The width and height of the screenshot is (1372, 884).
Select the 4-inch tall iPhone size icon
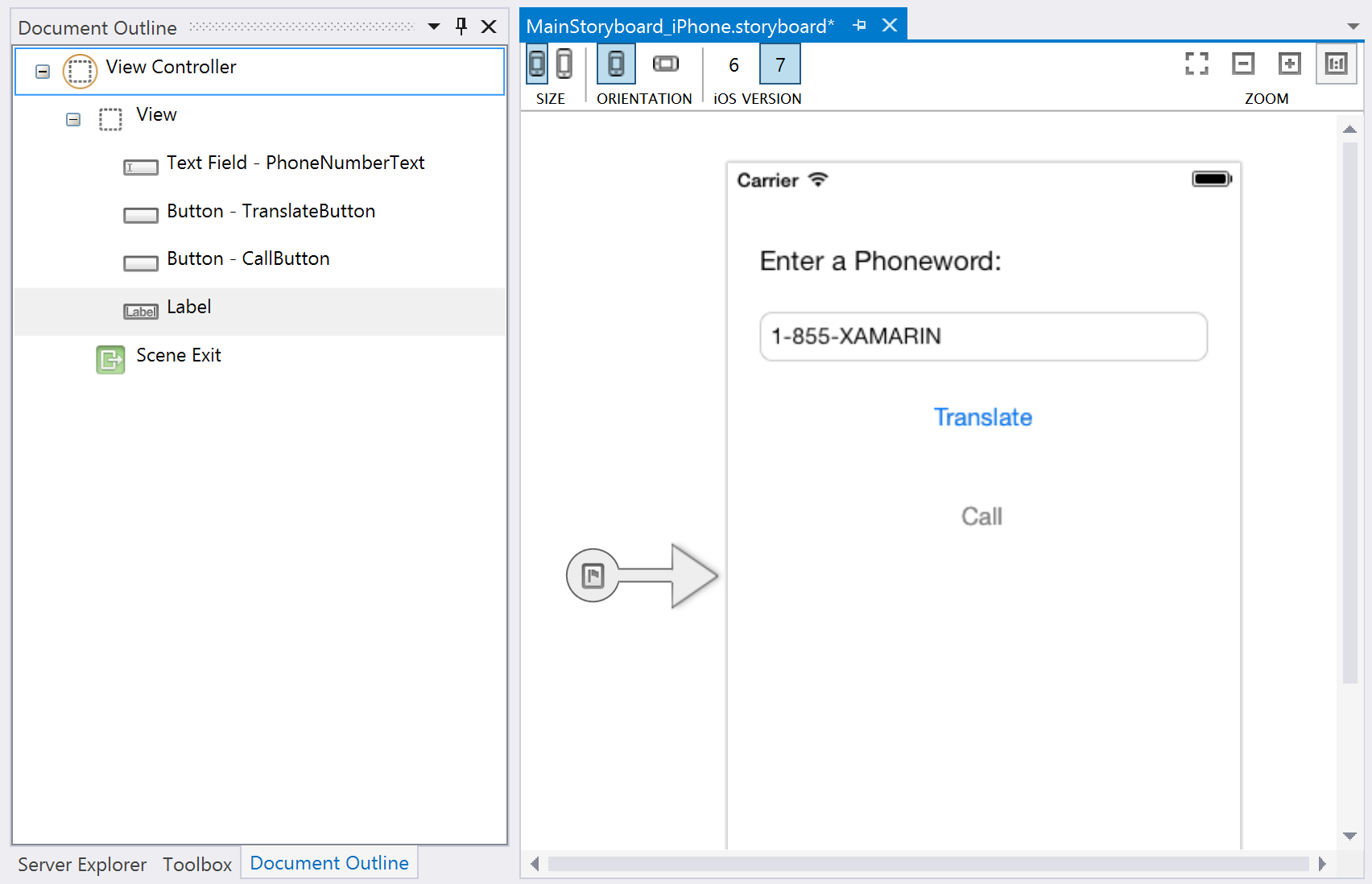click(564, 64)
